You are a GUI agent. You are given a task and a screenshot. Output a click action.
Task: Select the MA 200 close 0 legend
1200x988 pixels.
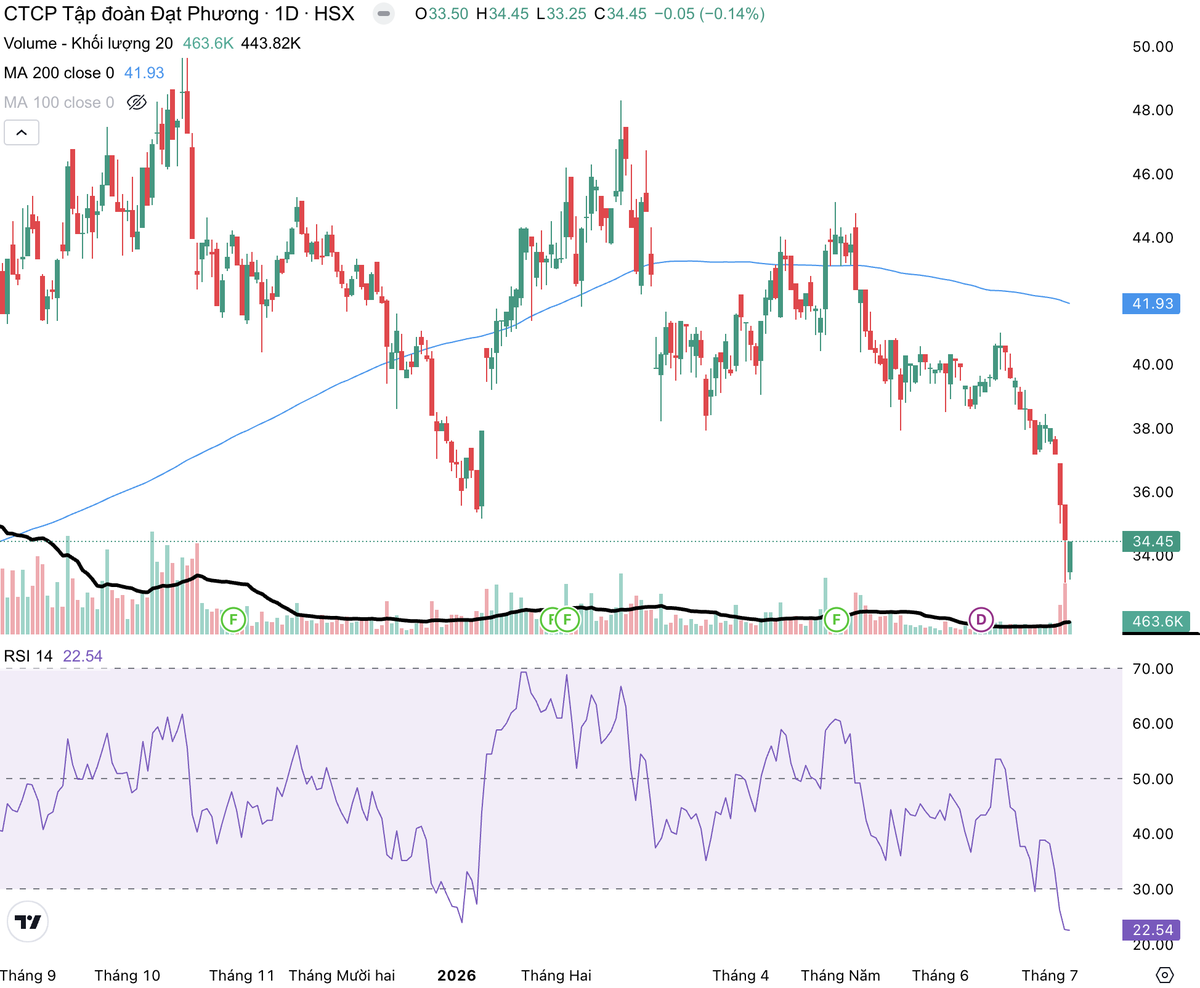59,73
